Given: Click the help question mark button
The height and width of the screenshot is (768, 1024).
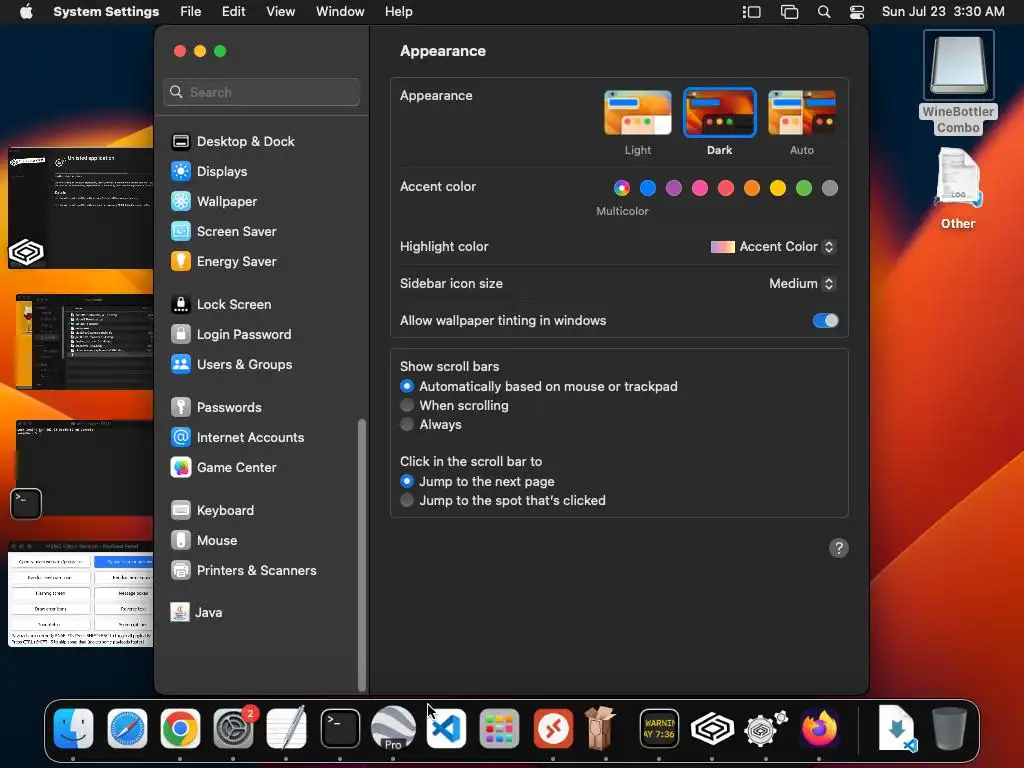Looking at the screenshot, I should (839, 548).
